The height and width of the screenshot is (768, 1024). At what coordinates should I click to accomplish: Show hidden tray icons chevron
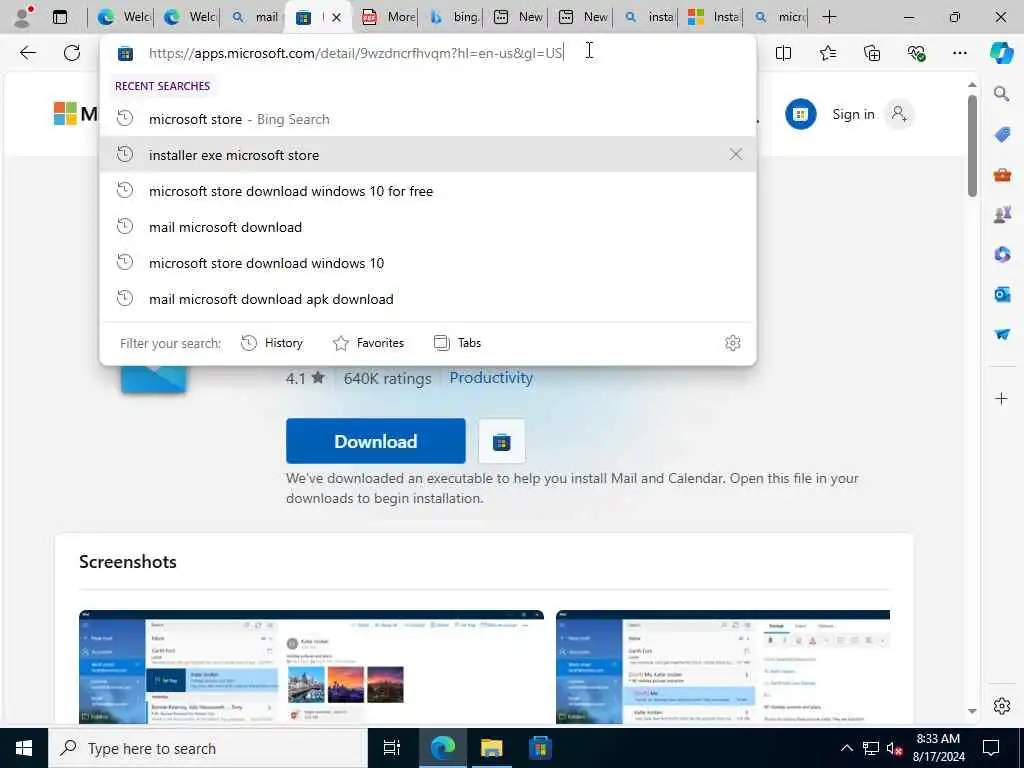pos(846,748)
